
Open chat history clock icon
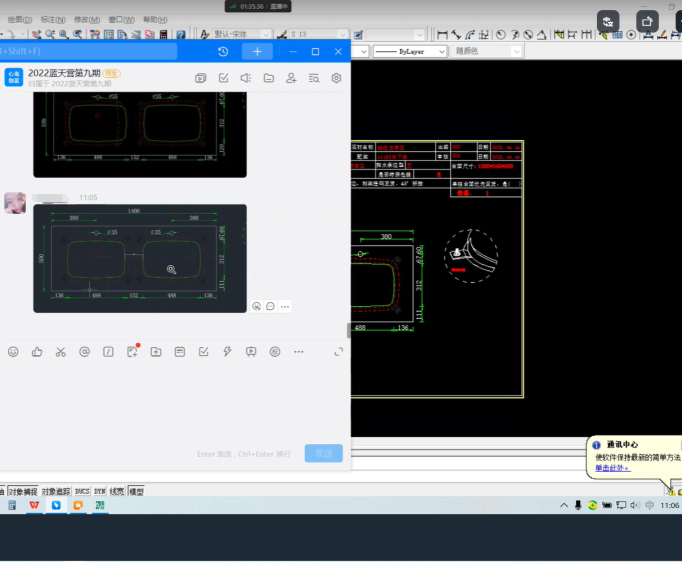223,51
